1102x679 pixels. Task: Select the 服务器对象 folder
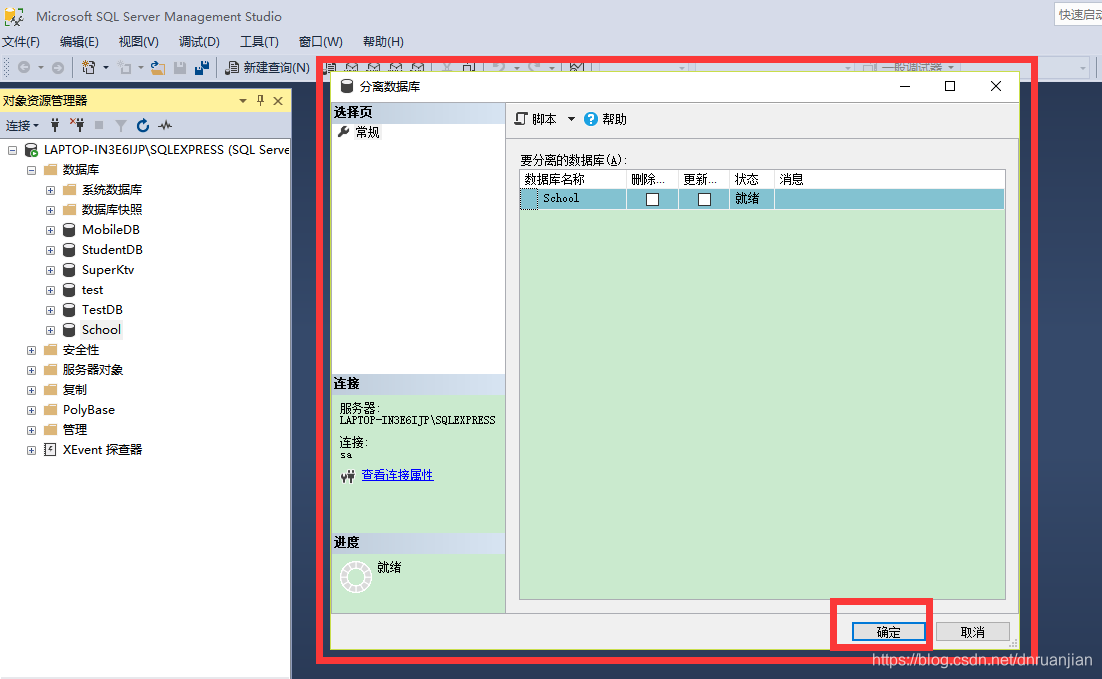pos(93,370)
